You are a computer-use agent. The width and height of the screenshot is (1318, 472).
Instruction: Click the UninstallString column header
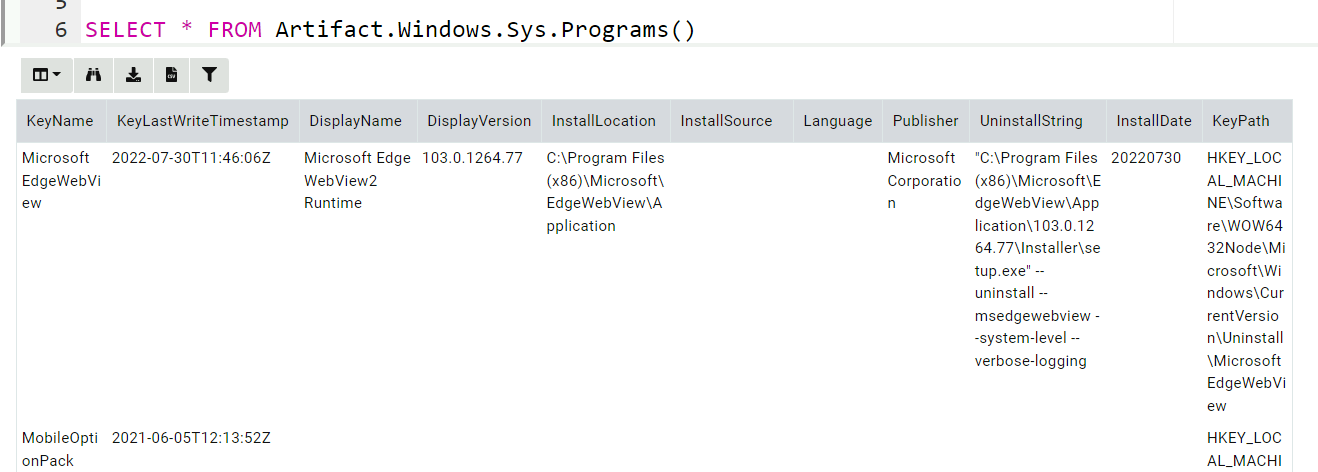click(x=1031, y=121)
